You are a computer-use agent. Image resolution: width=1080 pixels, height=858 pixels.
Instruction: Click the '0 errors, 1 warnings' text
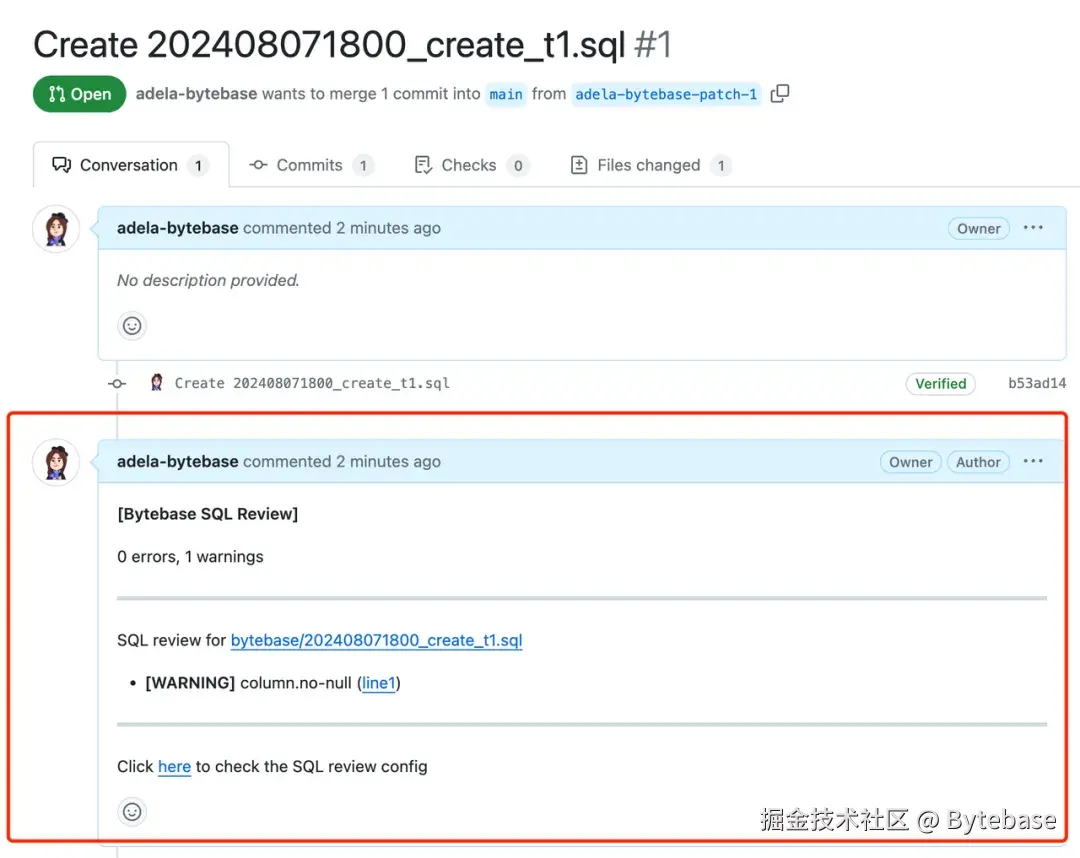(190, 556)
